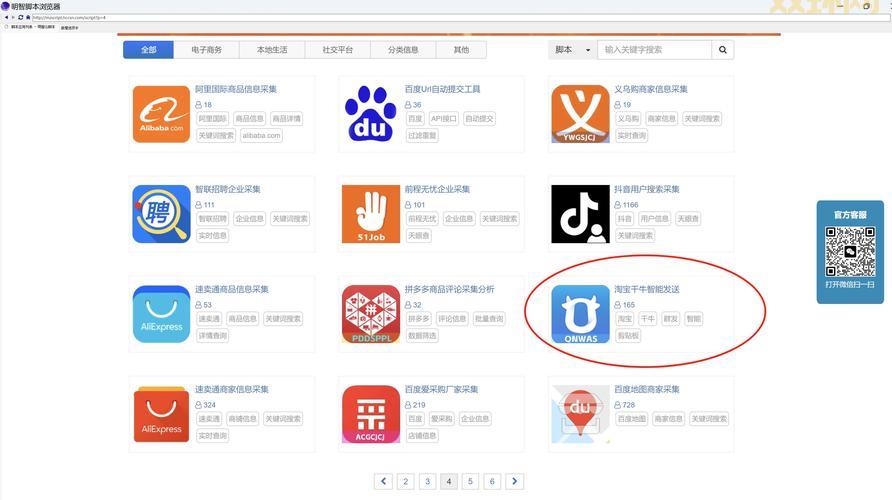Open the 速卖通商品信息采集 title link
Image resolution: width=892 pixels, height=500 pixels.
[231, 289]
